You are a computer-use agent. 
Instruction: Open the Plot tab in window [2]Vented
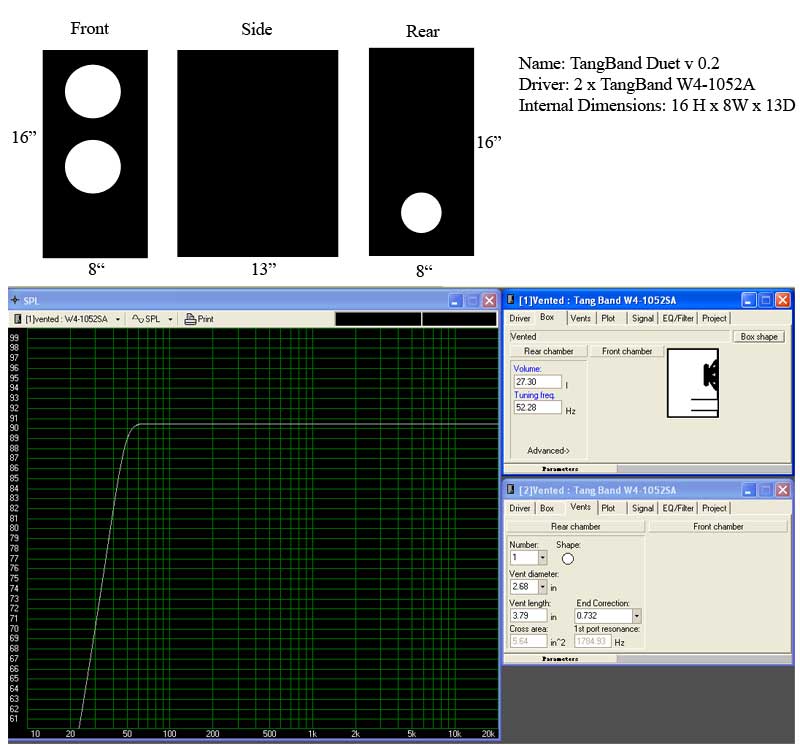(x=608, y=508)
